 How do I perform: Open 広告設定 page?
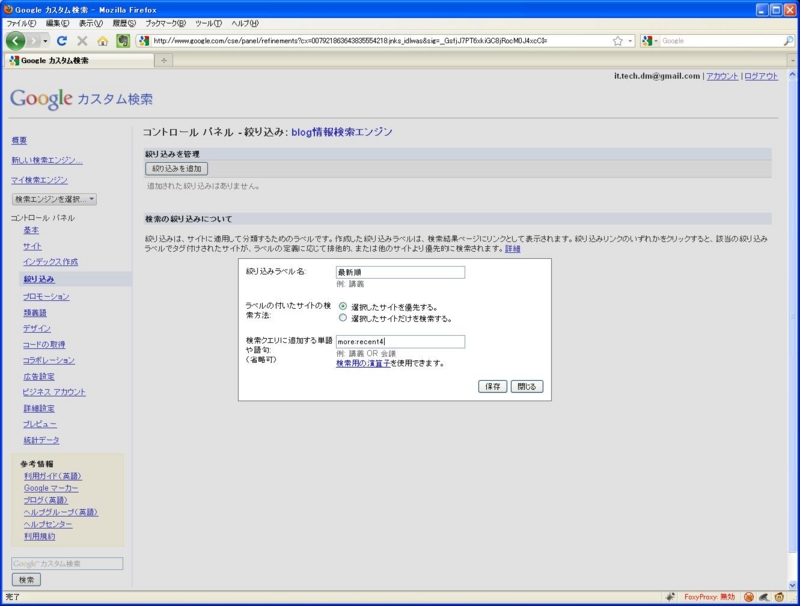[39, 376]
